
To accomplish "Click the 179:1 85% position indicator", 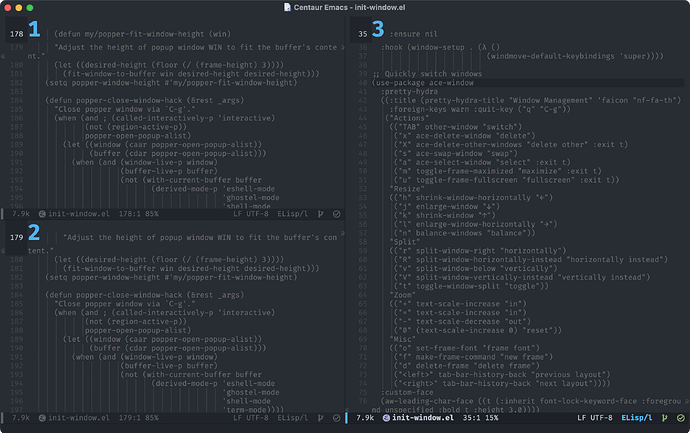I will pyautogui.click(x=139, y=418).
